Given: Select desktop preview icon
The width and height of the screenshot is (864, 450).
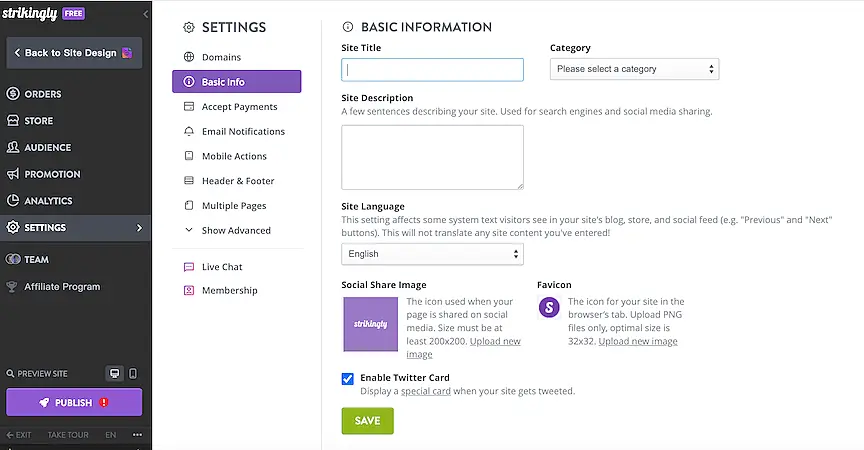Looking at the screenshot, I should pyautogui.click(x=115, y=374).
